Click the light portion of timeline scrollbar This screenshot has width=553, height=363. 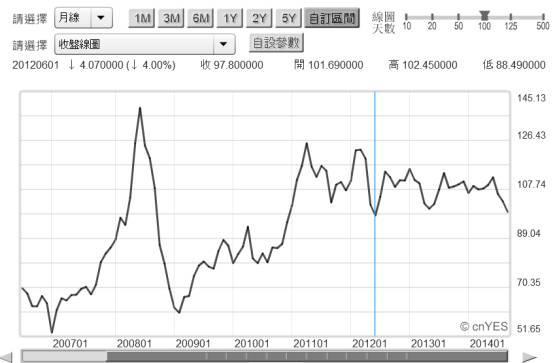[64, 357]
